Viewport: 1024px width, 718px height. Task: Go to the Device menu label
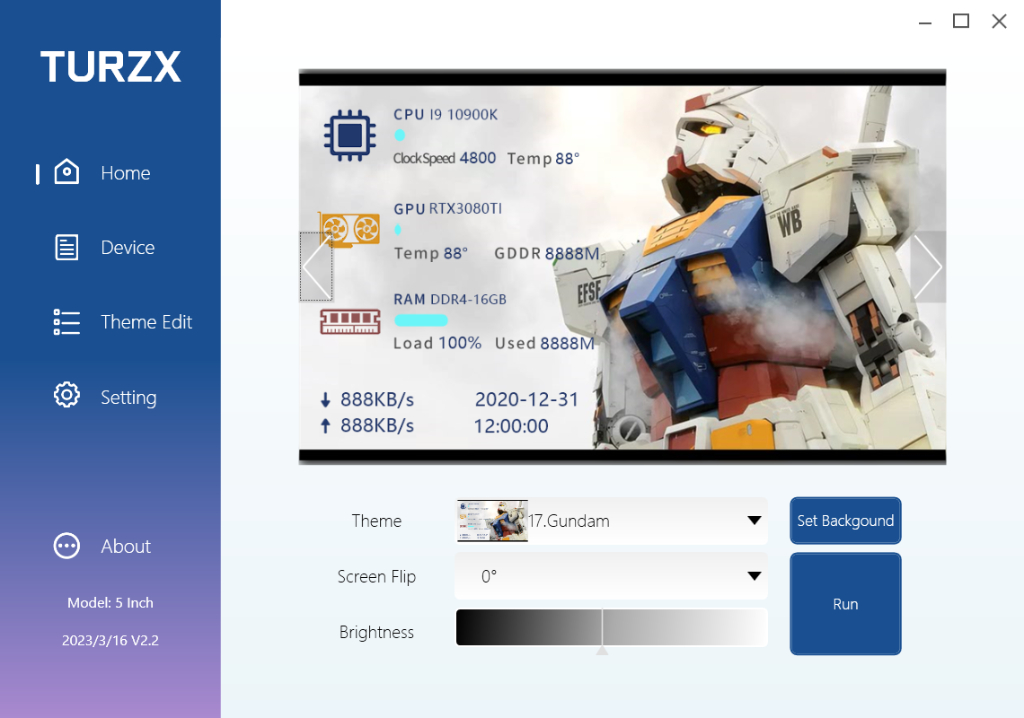(x=128, y=247)
